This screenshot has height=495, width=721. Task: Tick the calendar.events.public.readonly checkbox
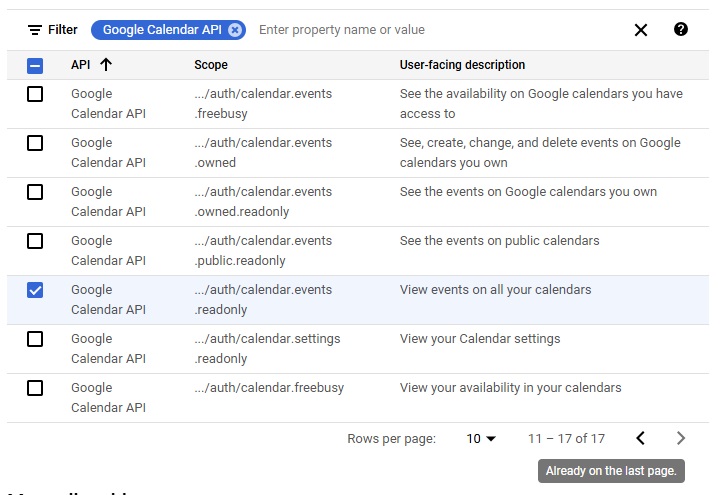(x=35, y=241)
